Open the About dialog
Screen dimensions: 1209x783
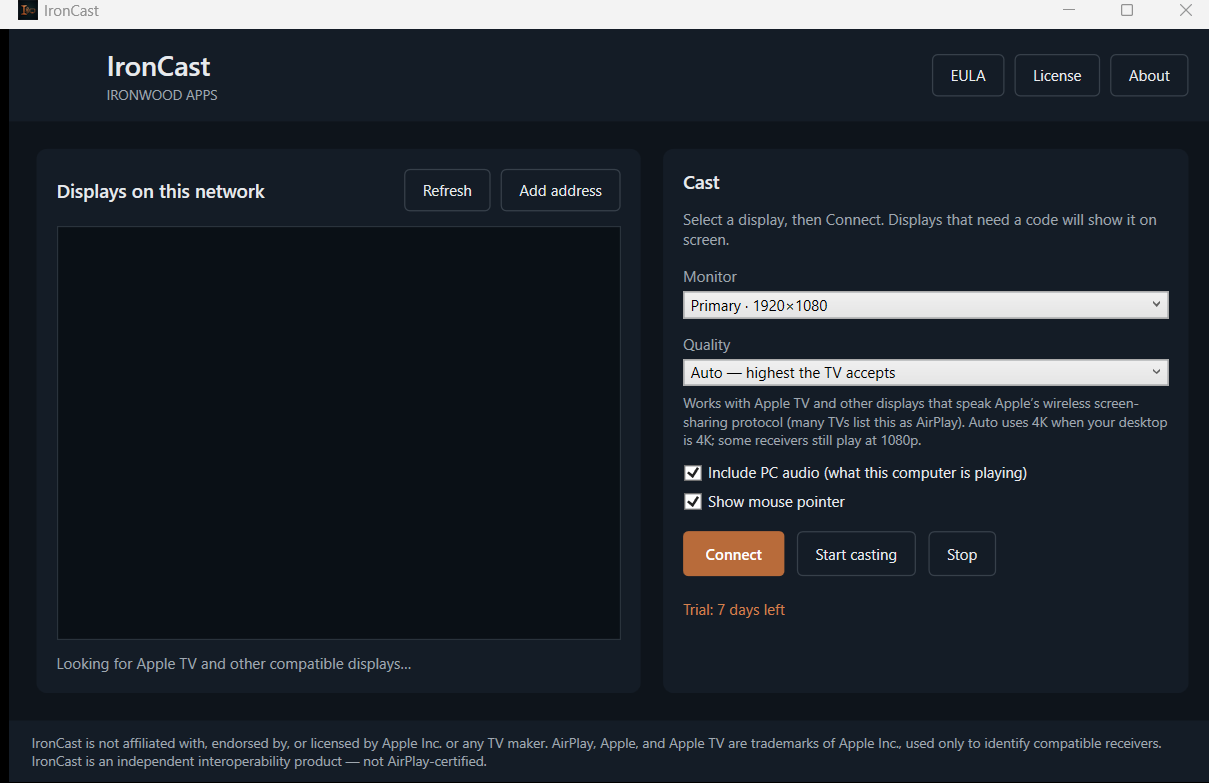click(x=1149, y=75)
